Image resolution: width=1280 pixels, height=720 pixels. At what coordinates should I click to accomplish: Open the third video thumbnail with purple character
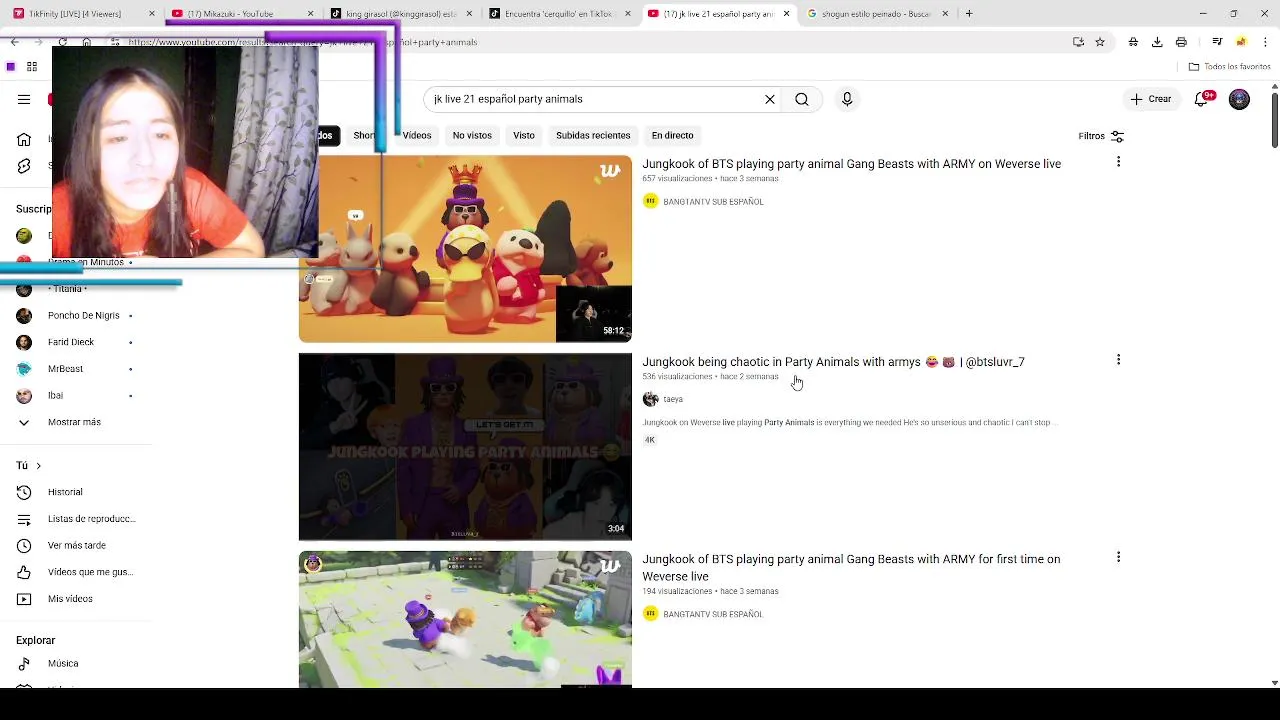point(465,619)
